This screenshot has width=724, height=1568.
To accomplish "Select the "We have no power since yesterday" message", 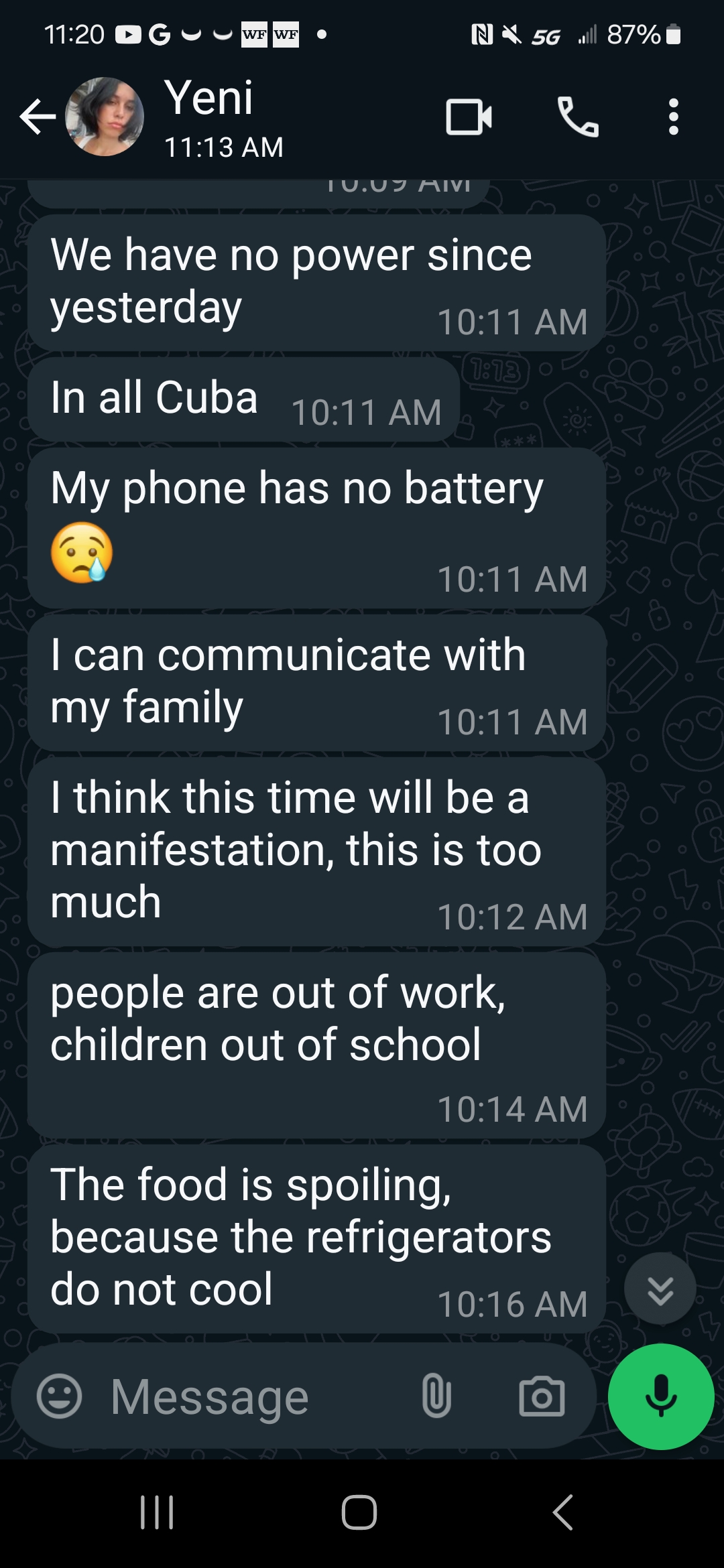I will point(317,283).
